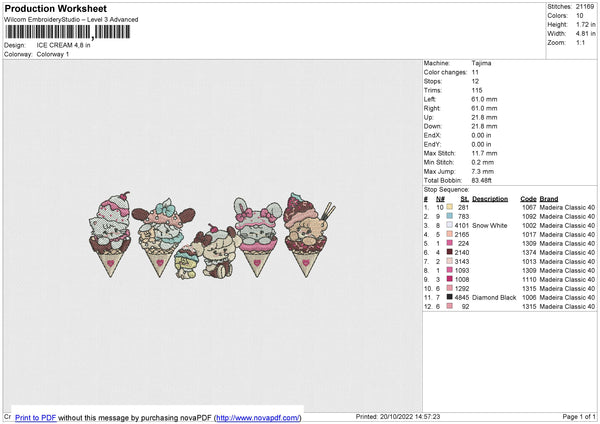Image resolution: width=600 pixels, height=424 pixels.
Task: Select the "Production Worksheet" title
Action: click(55, 8)
